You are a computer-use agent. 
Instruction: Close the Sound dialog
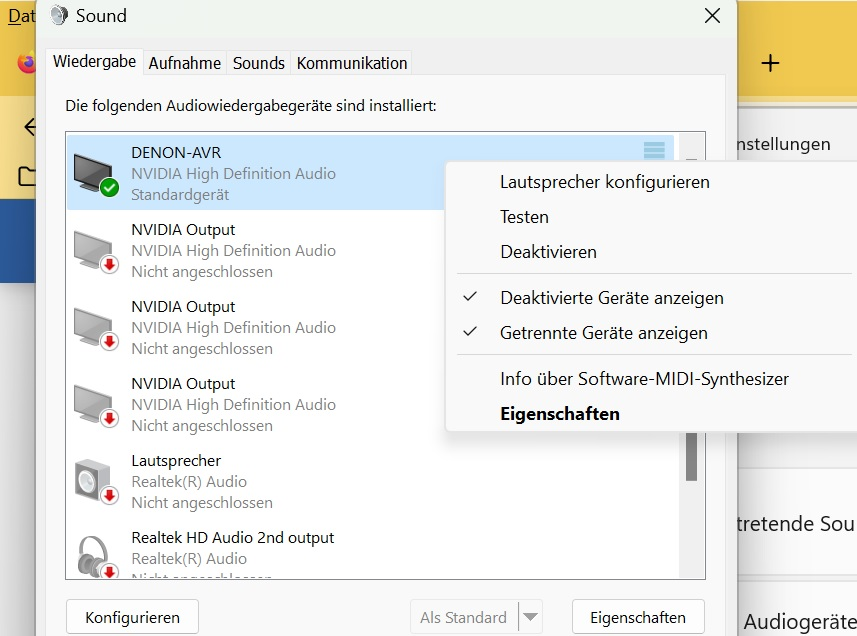coord(712,16)
